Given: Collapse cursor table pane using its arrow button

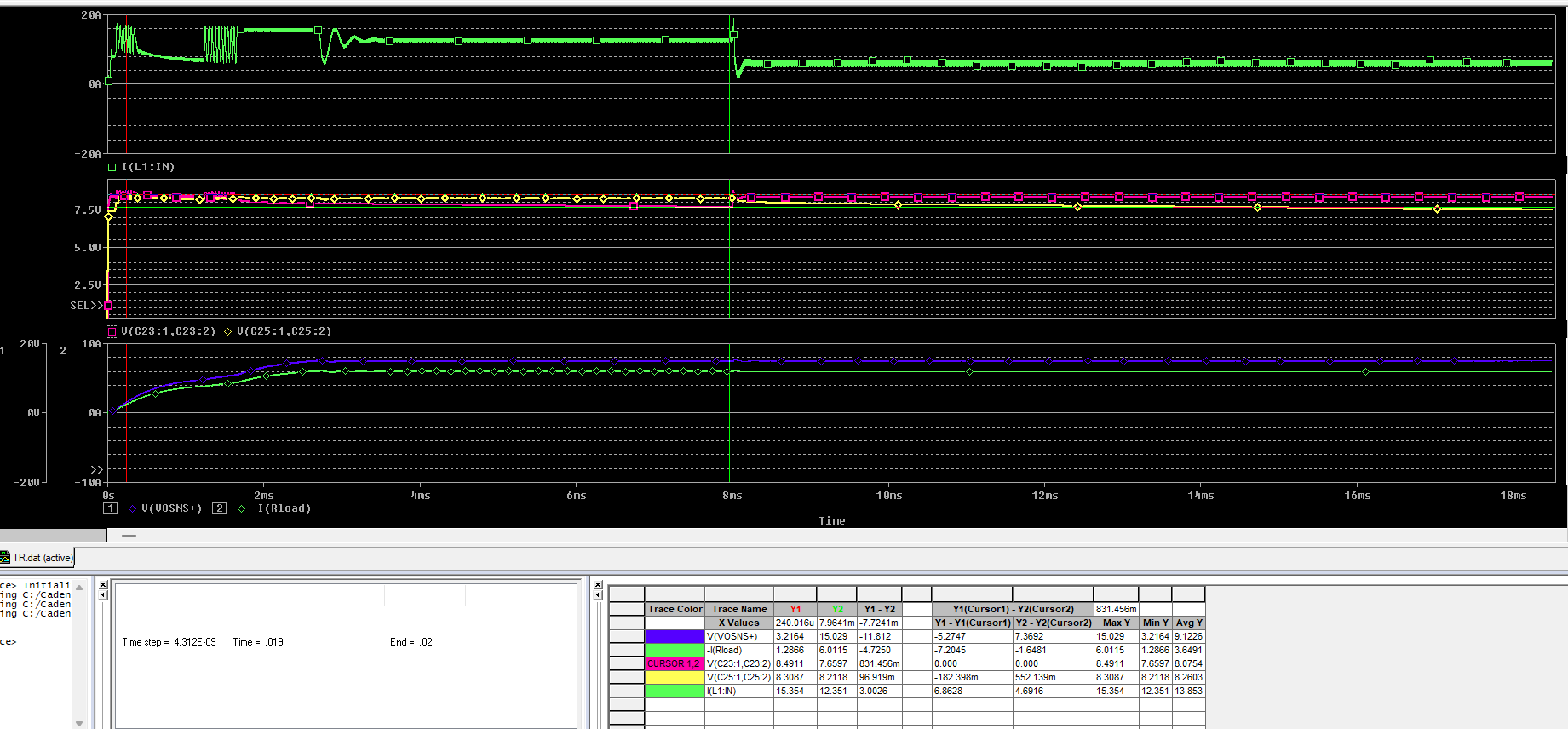Looking at the screenshot, I should pyautogui.click(x=598, y=594).
